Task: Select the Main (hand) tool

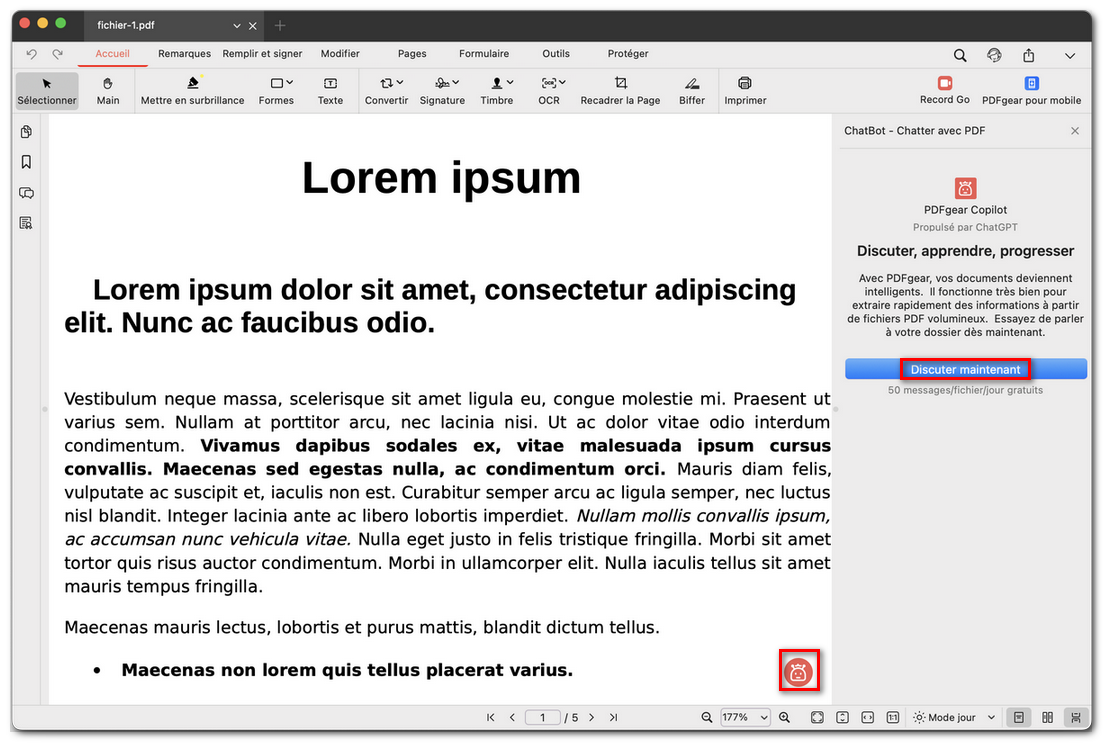Action: click(107, 90)
